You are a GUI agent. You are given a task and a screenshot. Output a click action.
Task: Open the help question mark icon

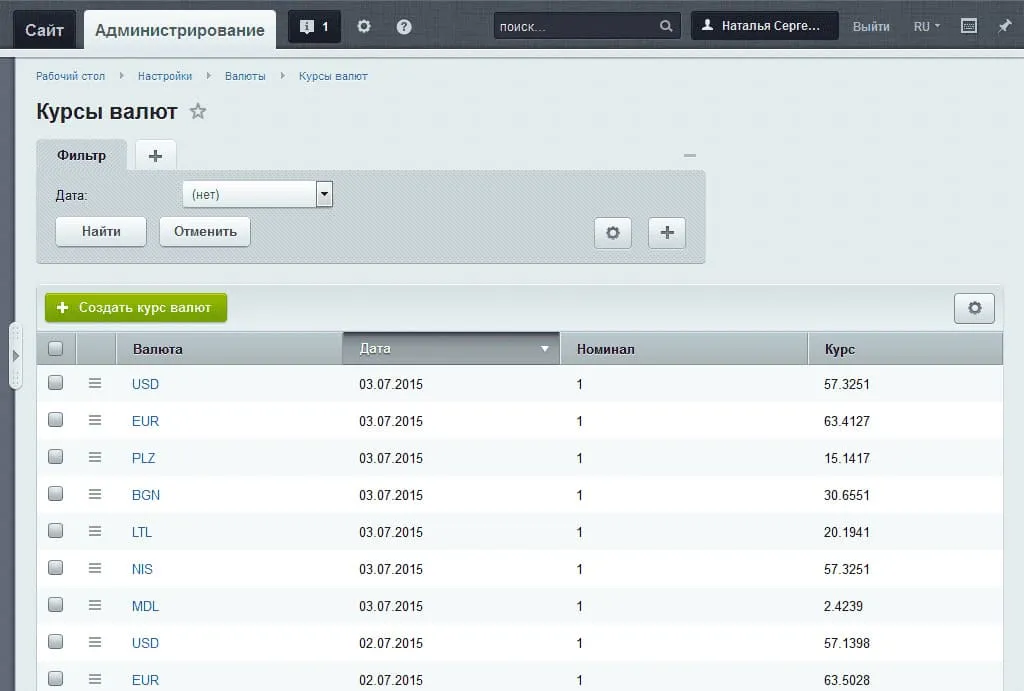(x=404, y=27)
